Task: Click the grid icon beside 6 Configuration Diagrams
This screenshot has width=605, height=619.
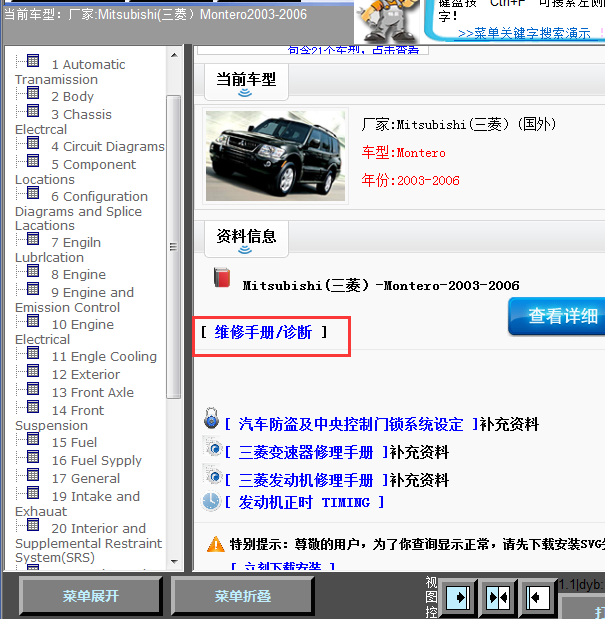Action: (x=33, y=193)
